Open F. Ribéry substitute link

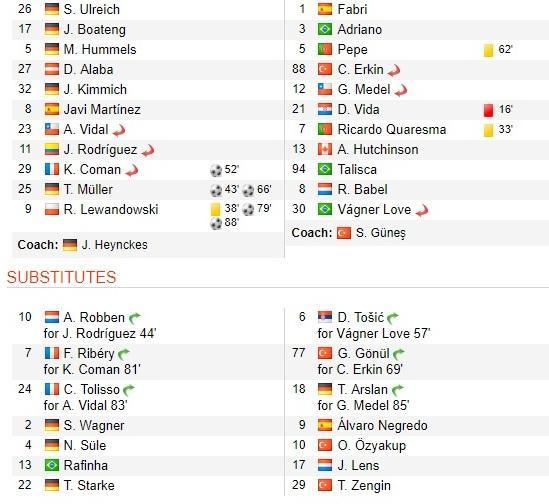point(89,354)
